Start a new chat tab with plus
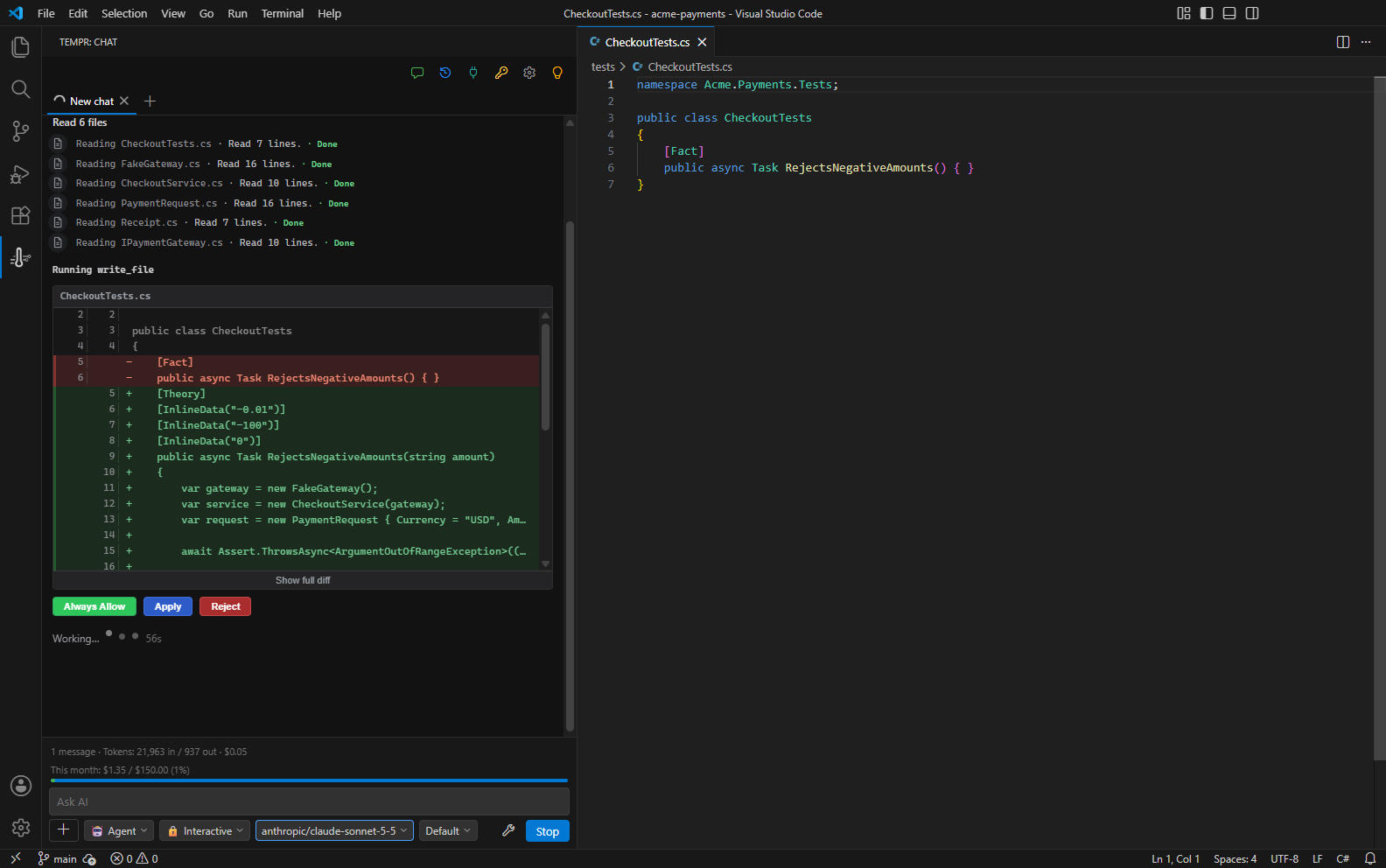The width and height of the screenshot is (1386, 868). (x=150, y=101)
